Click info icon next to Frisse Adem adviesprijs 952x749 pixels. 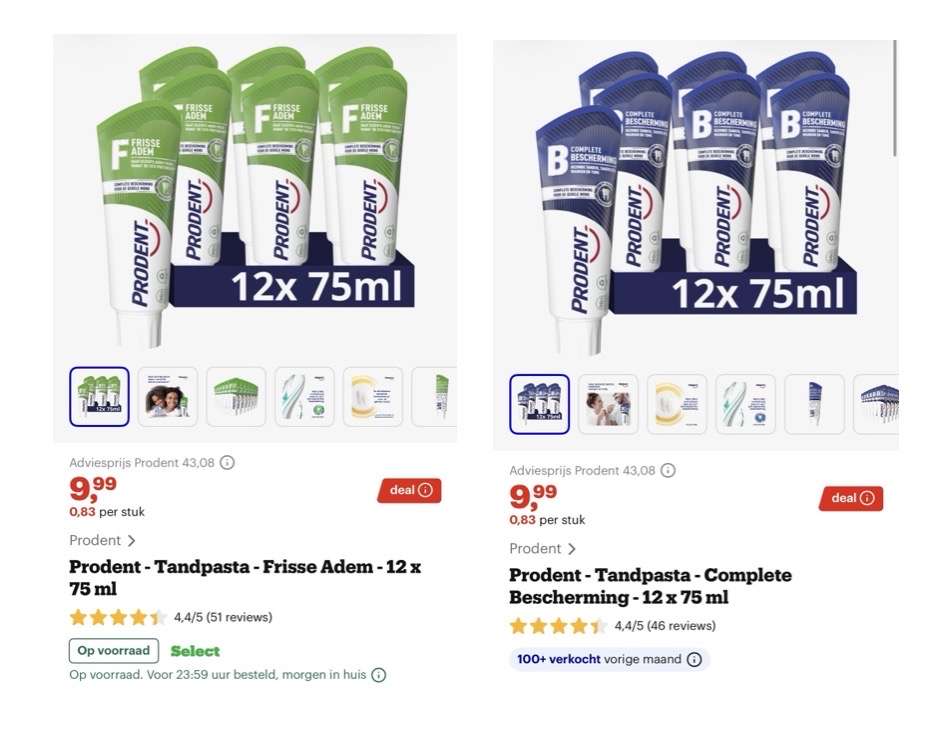tap(227, 463)
